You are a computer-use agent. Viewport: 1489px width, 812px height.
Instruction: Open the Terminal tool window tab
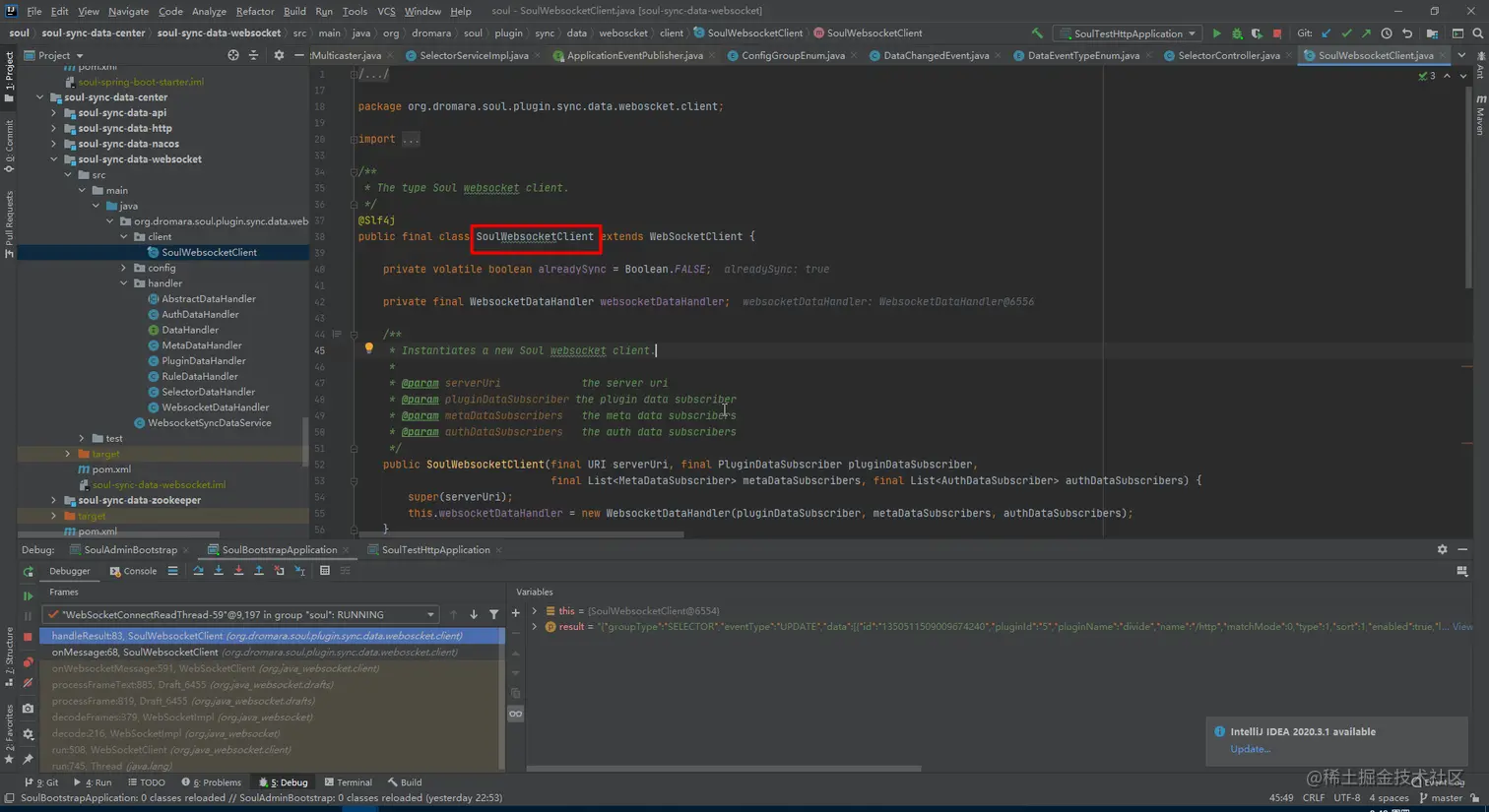(349, 782)
